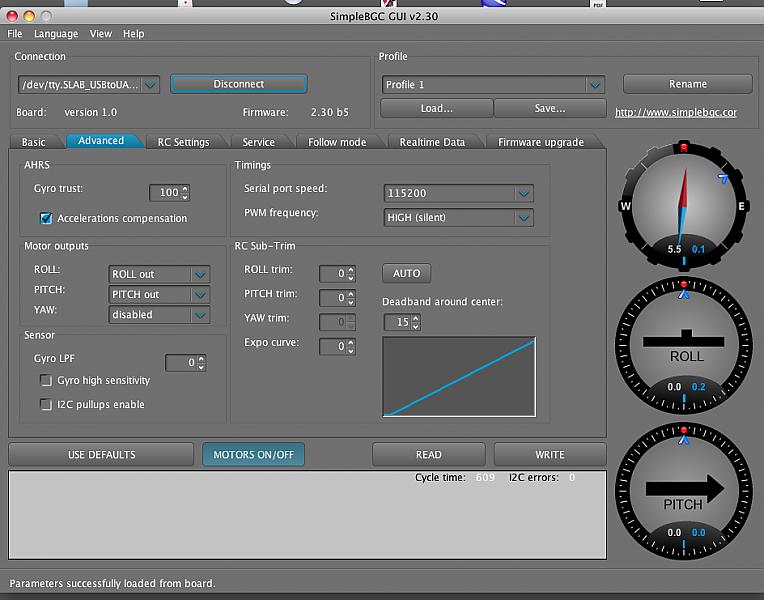Image resolution: width=764 pixels, height=600 pixels.
Task: Click the PITCH trim value field
Action: click(x=333, y=298)
